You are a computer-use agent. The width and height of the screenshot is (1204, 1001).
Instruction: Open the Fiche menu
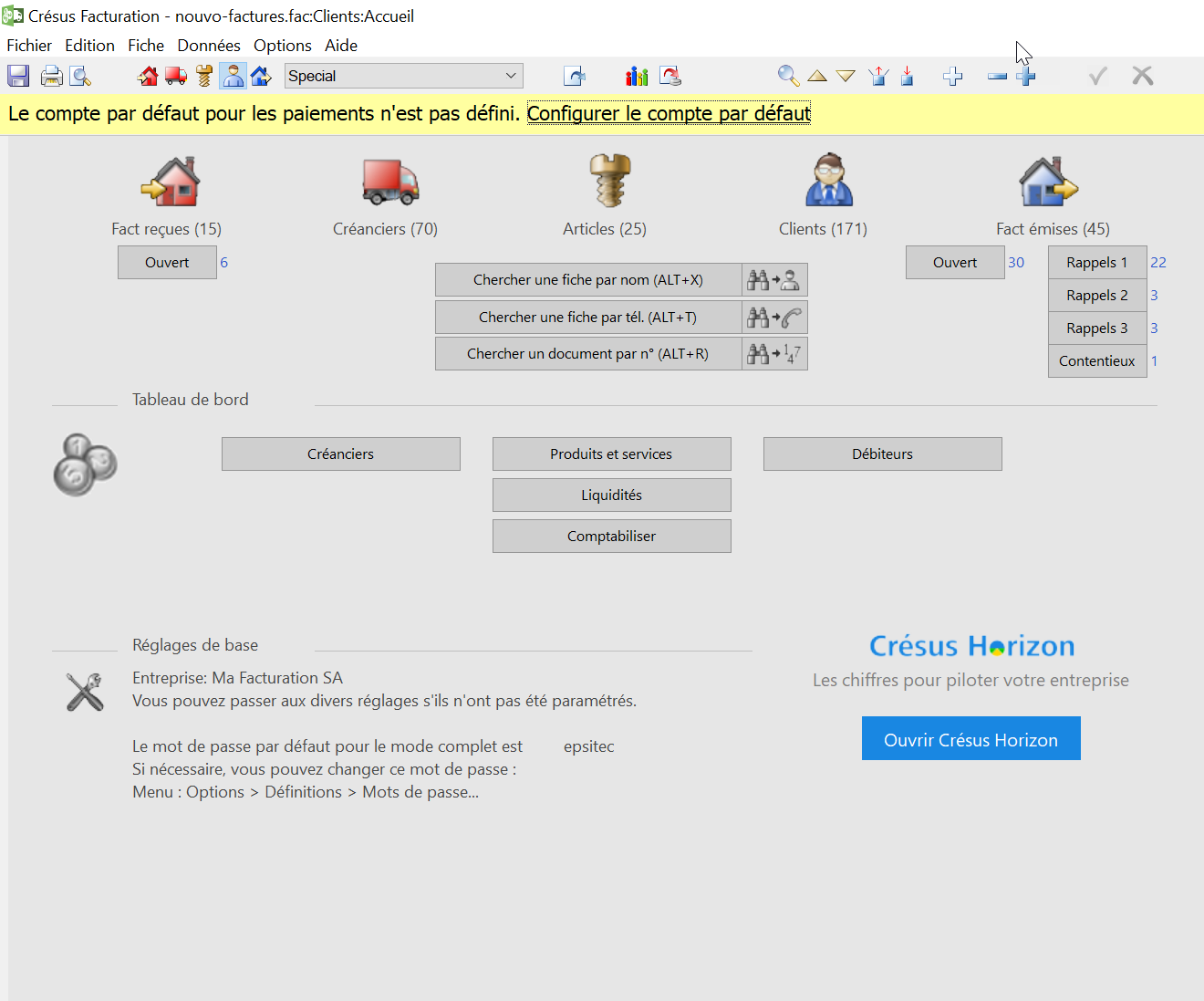tap(146, 45)
